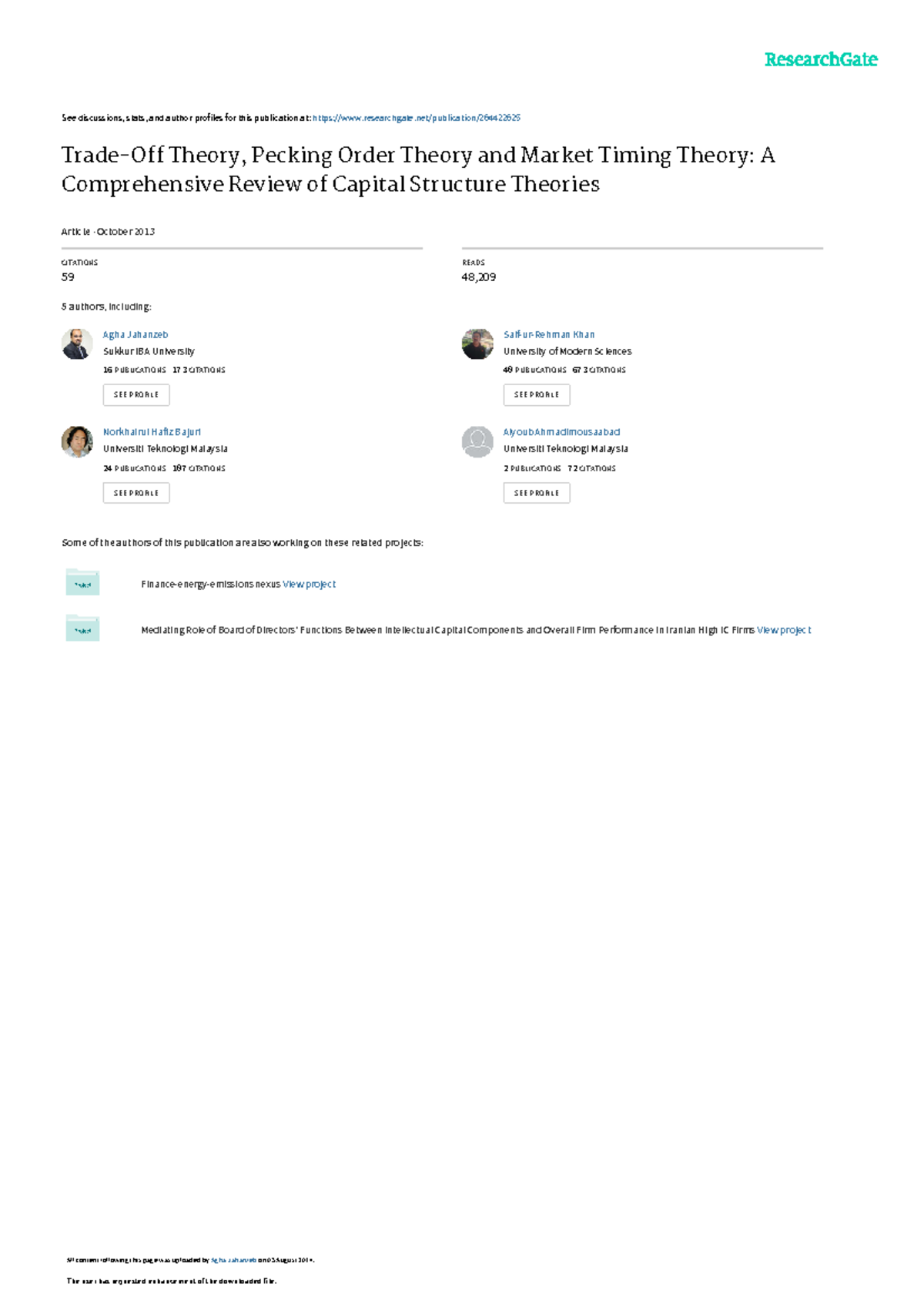The width and height of the screenshot is (924, 1307).
Task: Click the Finance-energy-emissions nexus project folder icon
Action: coord(82,583)
